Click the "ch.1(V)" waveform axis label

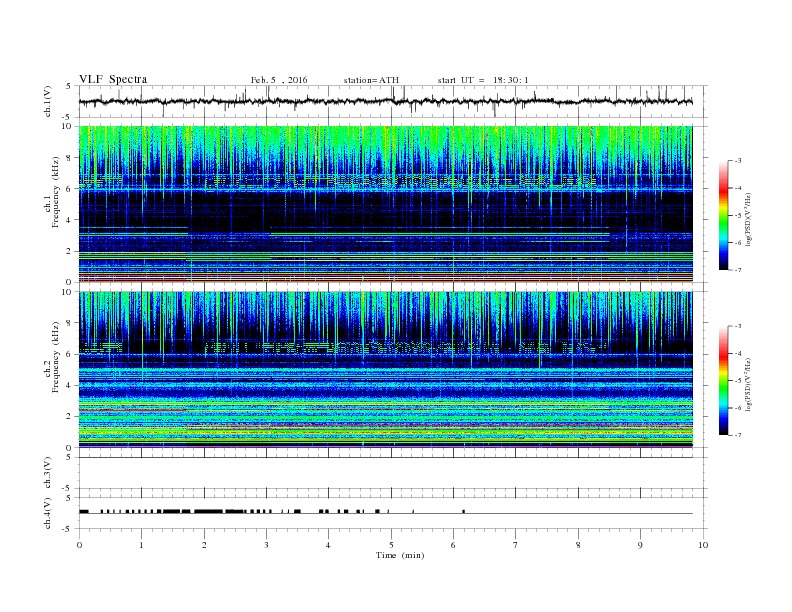point(48,101)
